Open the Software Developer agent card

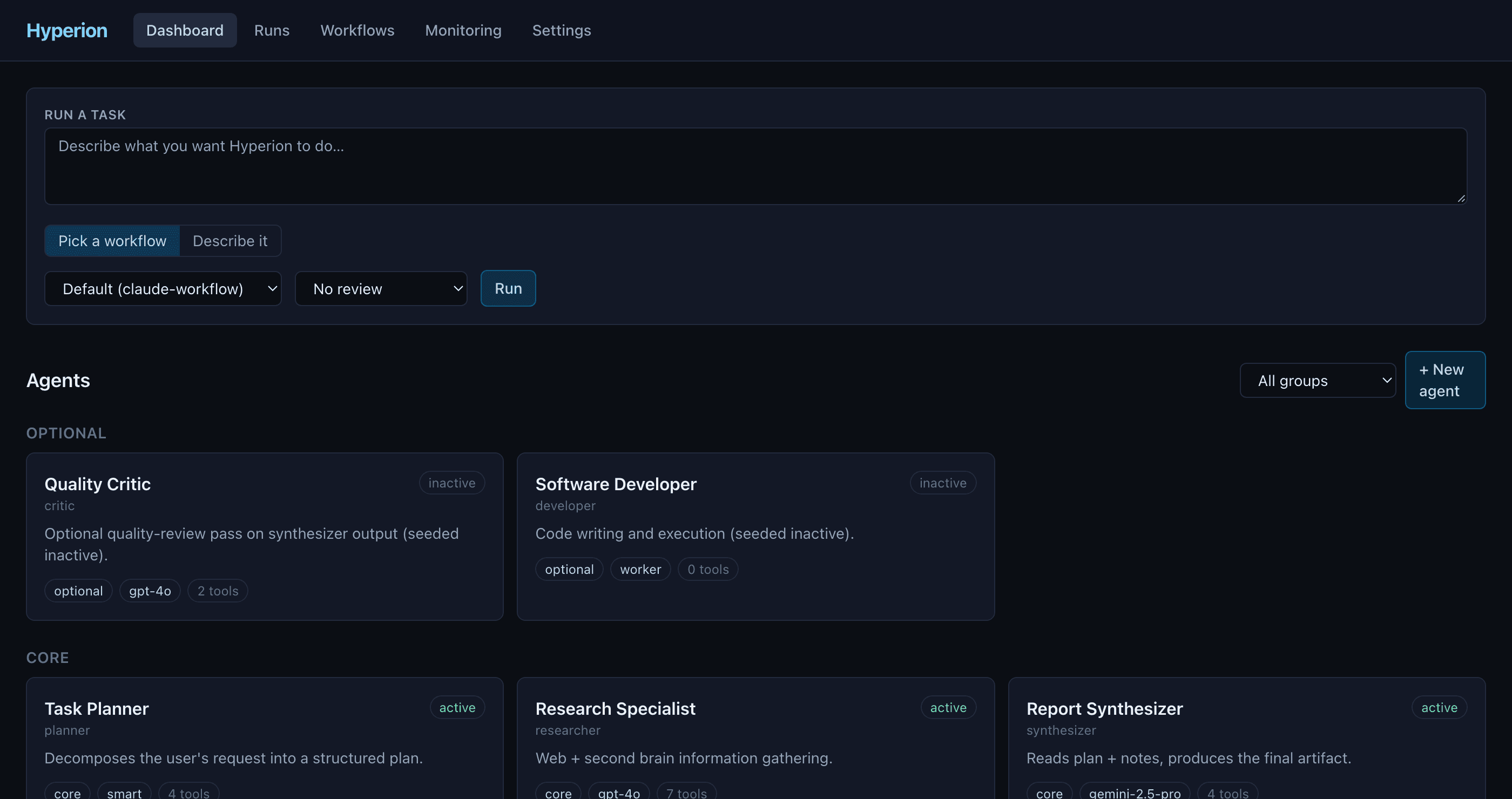coord(755,537)
